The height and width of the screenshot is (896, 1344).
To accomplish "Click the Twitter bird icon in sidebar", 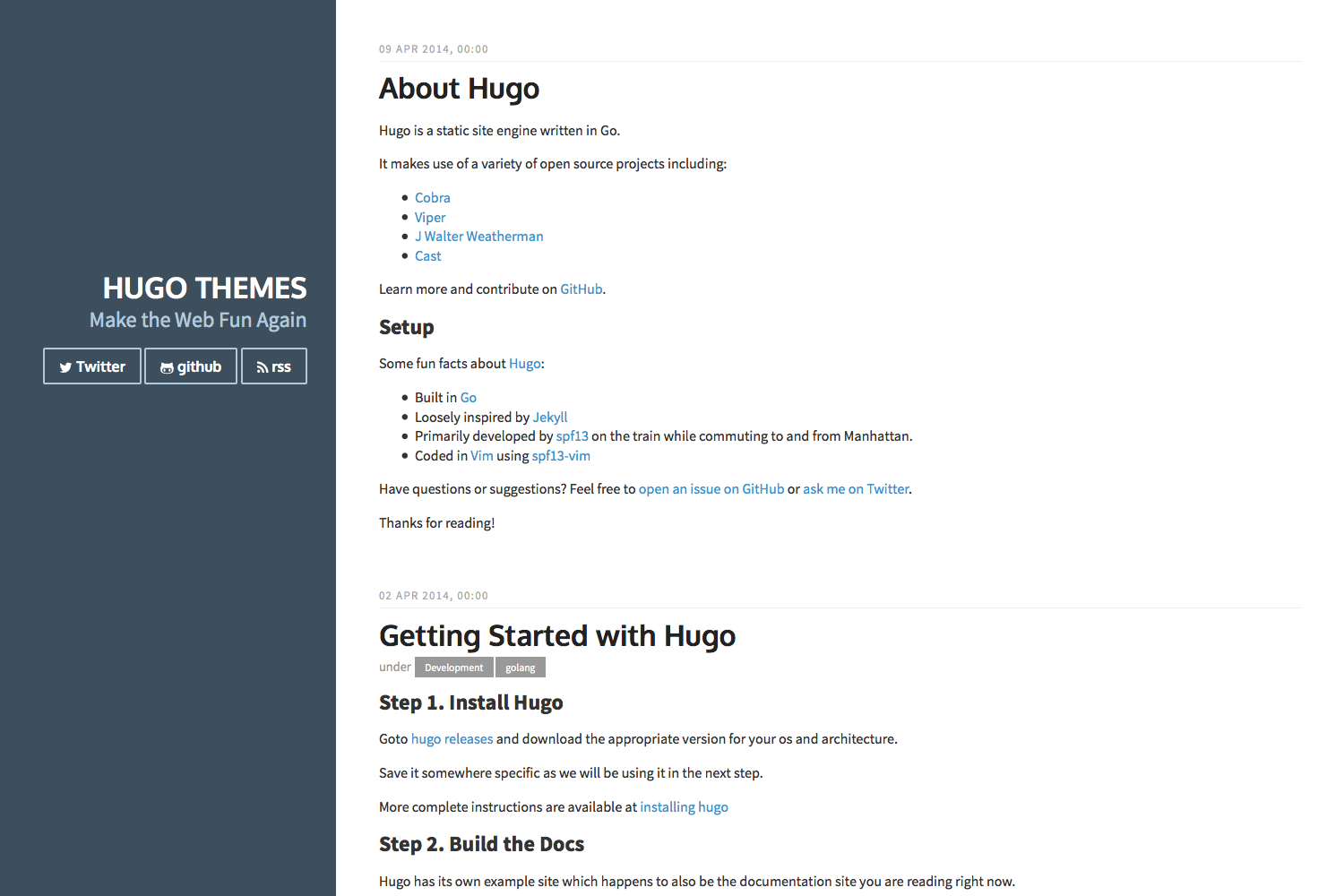I will pos(65,367).
